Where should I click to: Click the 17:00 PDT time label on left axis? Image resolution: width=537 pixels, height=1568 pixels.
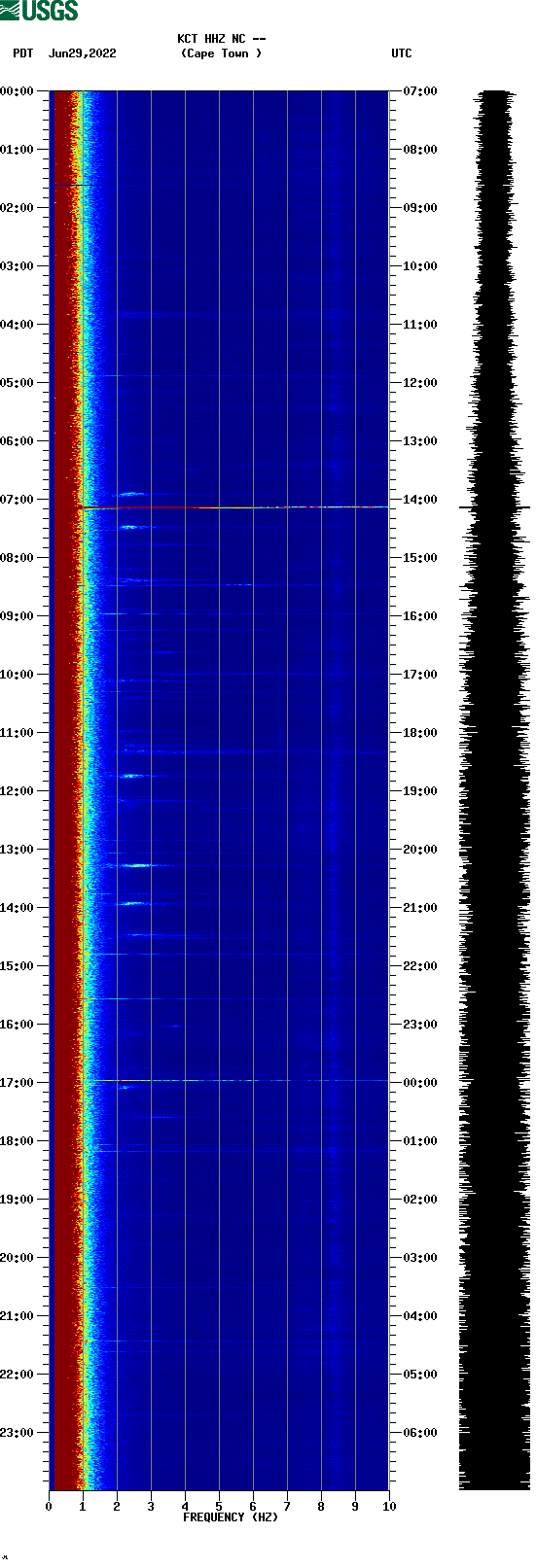(x=18, y=1083)
